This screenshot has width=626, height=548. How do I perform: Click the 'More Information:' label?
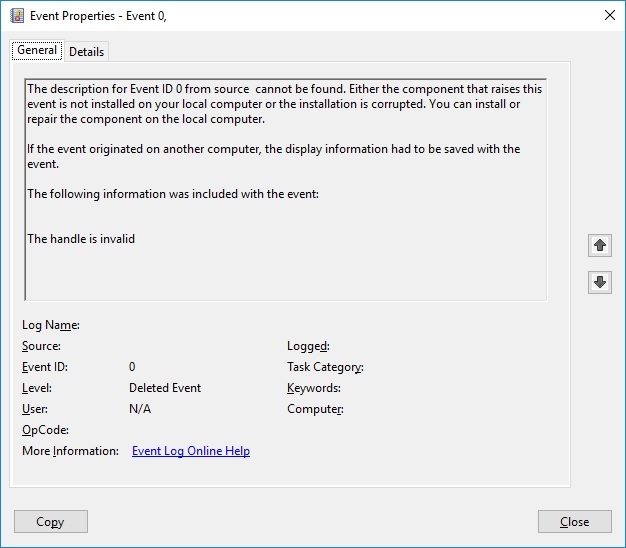coord(70,451)
